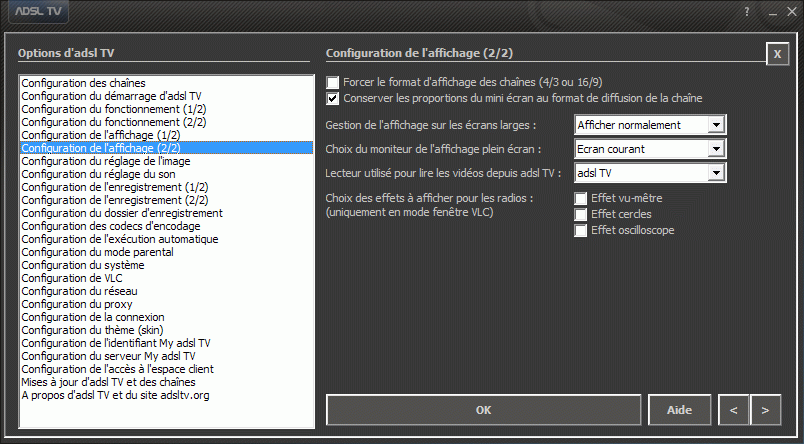804x444 pixels.
Task: Go to previous options page arrow
Action: click(x=733, y=410)
